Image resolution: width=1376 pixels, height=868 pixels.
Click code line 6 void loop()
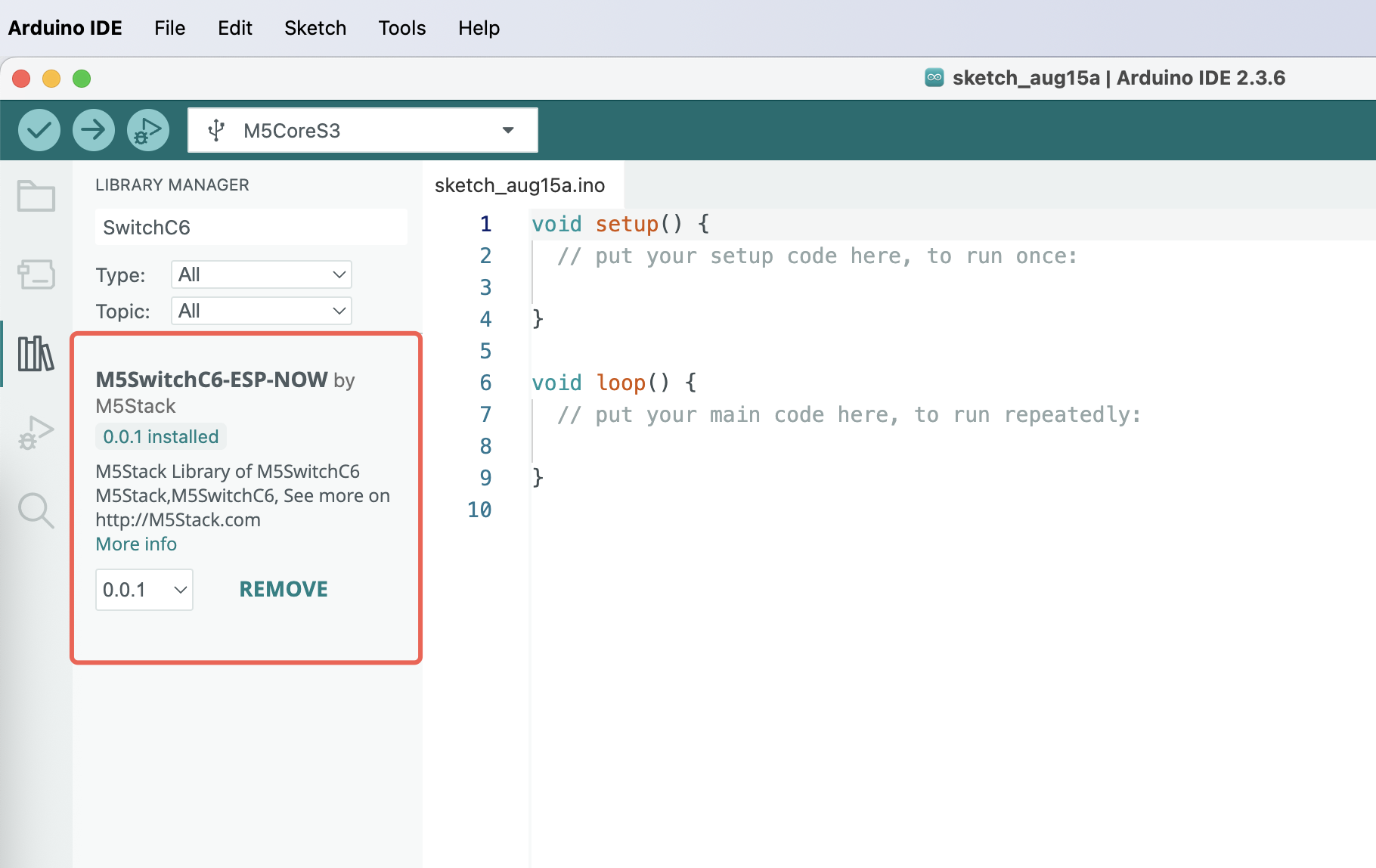pos(614,383)
